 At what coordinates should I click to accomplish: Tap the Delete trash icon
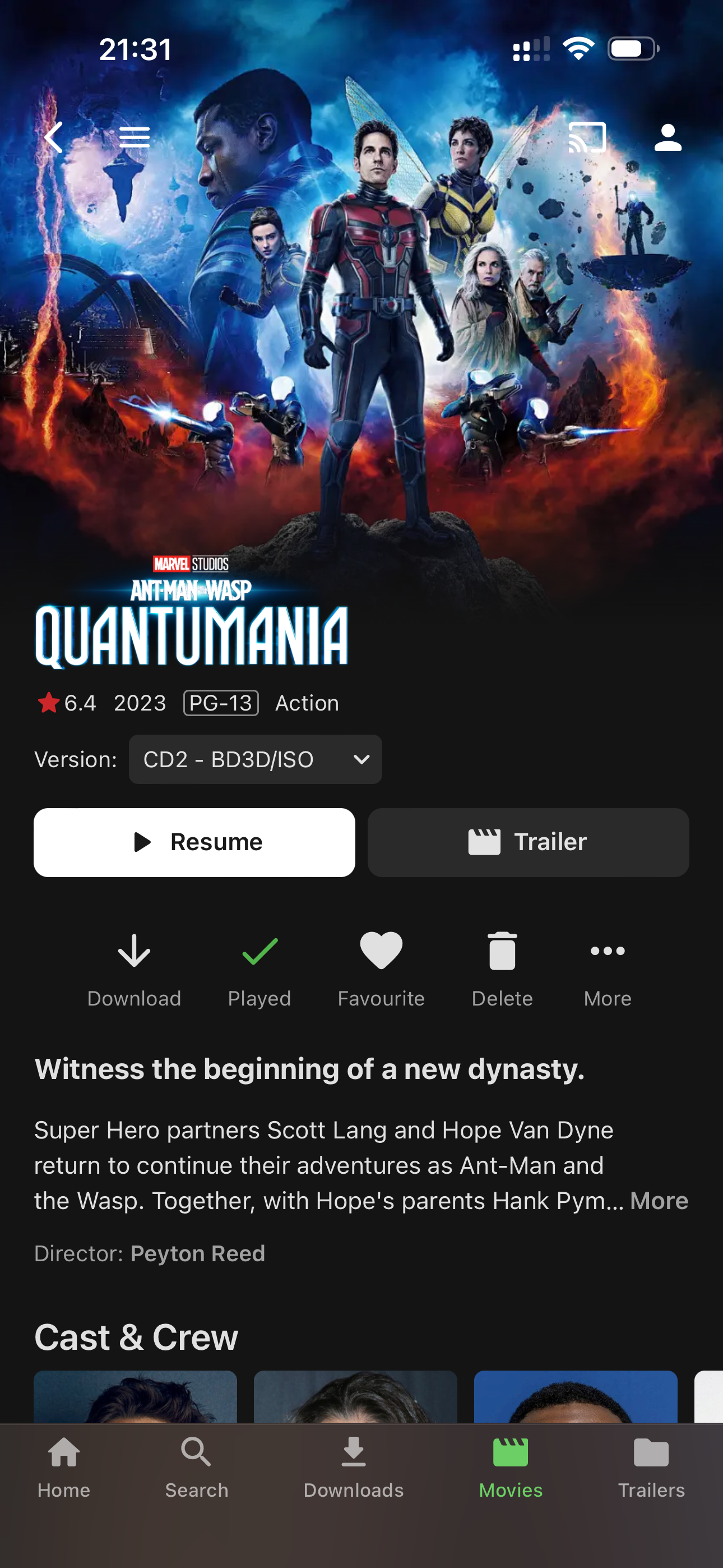502,950
